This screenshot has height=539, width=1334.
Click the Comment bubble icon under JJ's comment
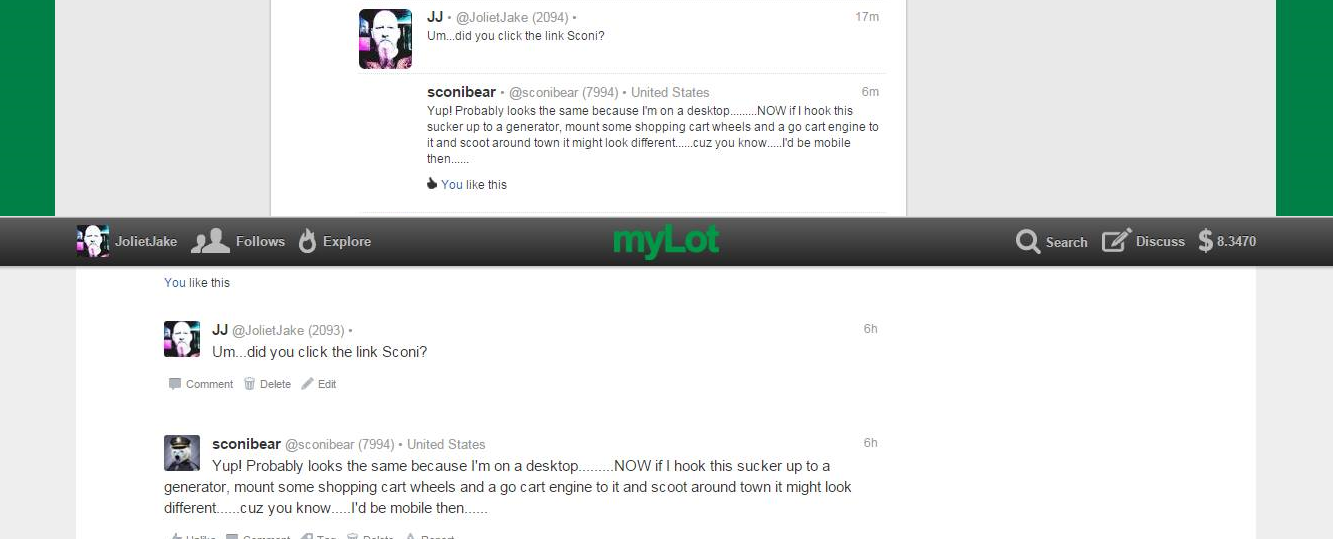click(175, 384)
